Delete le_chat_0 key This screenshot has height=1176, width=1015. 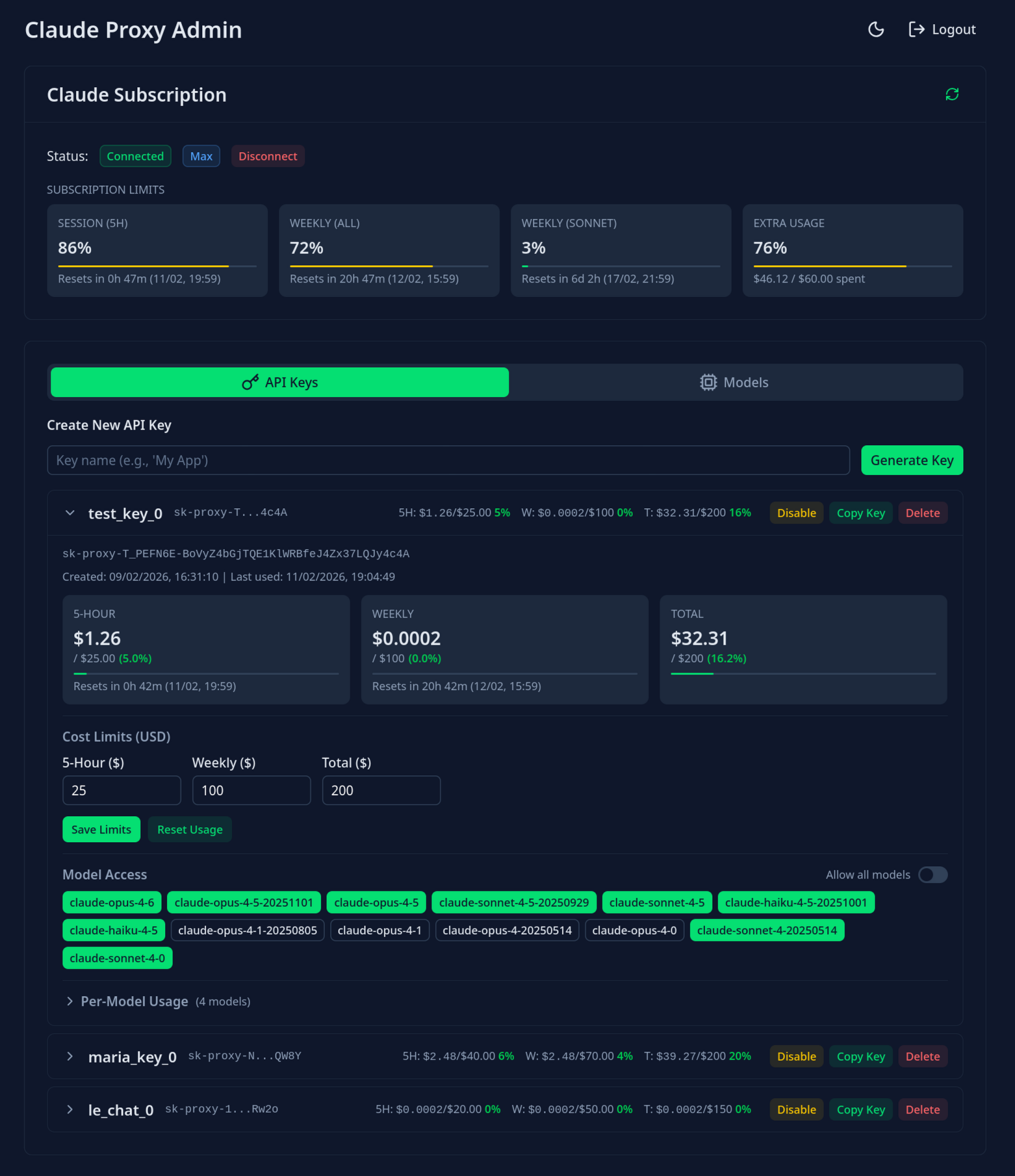click(922, 1109)
